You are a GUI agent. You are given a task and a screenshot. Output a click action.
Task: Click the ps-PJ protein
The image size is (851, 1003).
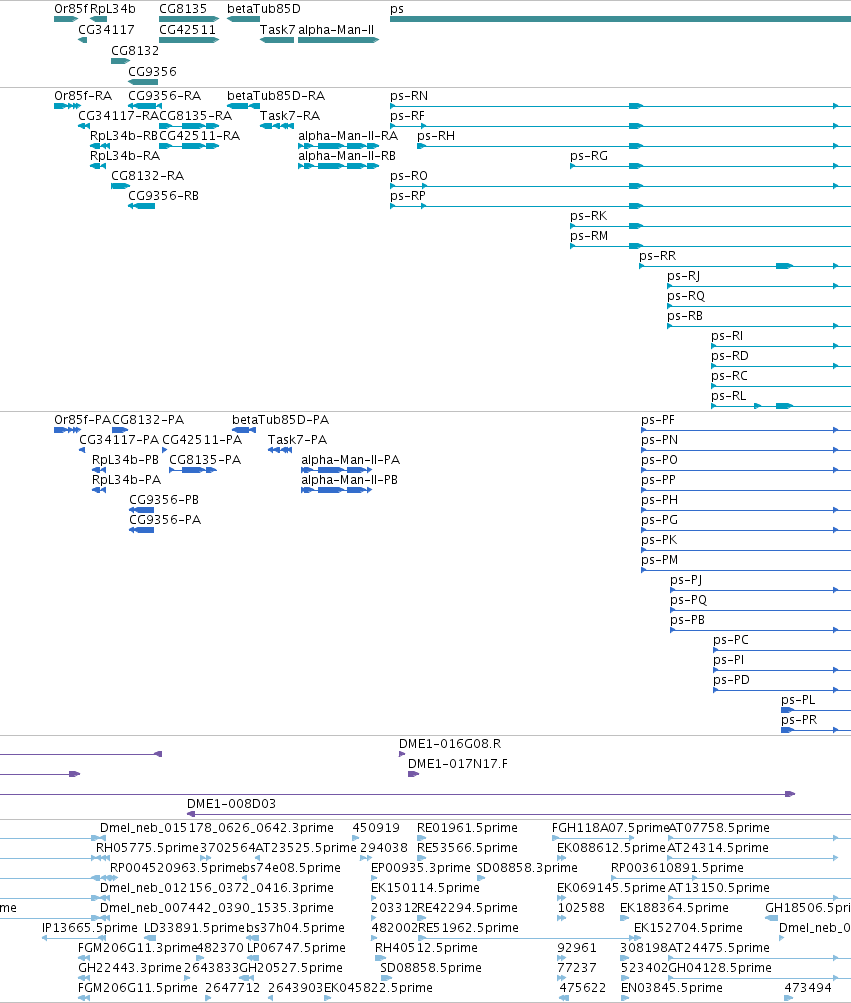760,590
